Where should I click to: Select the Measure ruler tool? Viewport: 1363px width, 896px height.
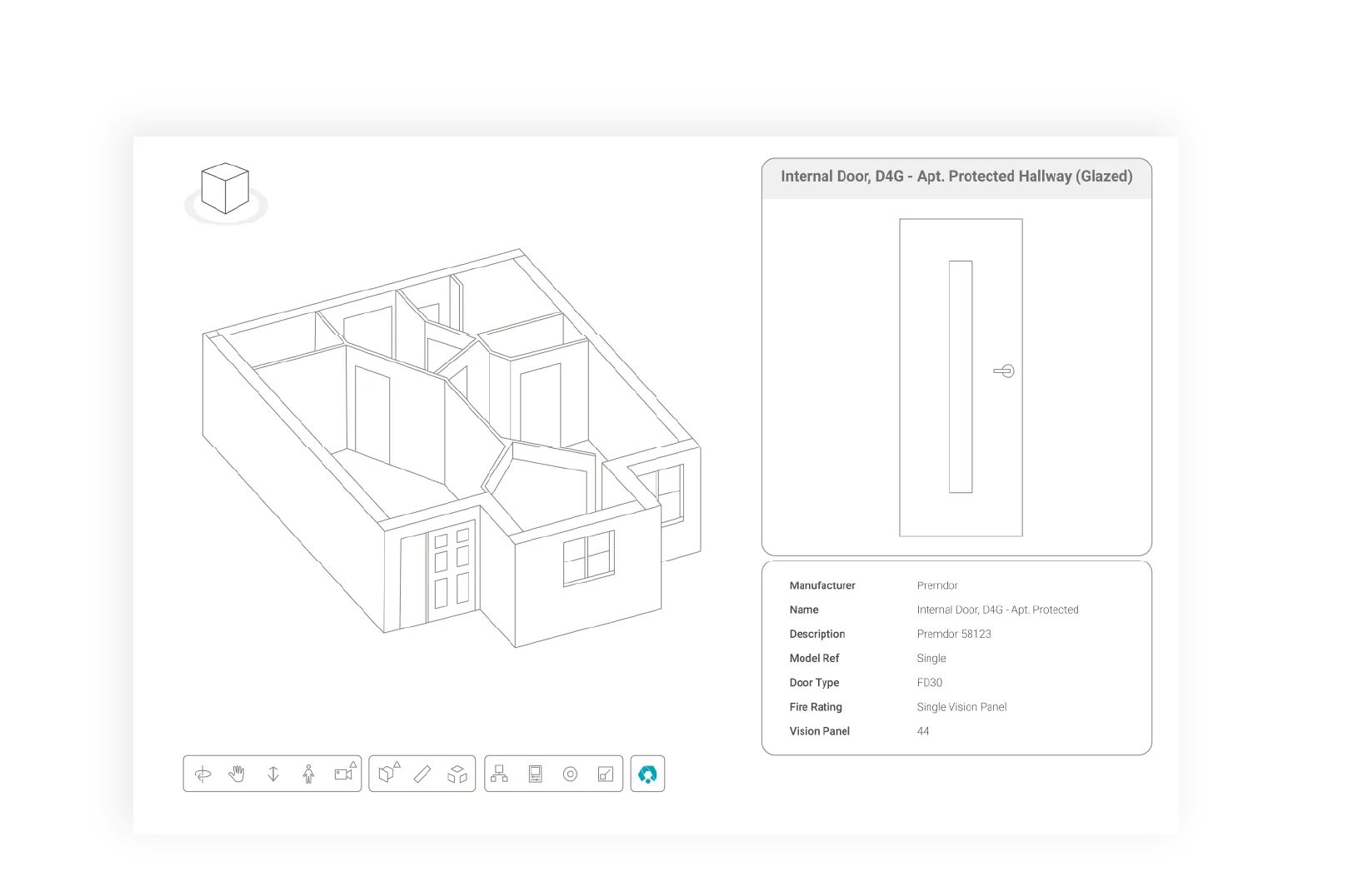[422, 774]
